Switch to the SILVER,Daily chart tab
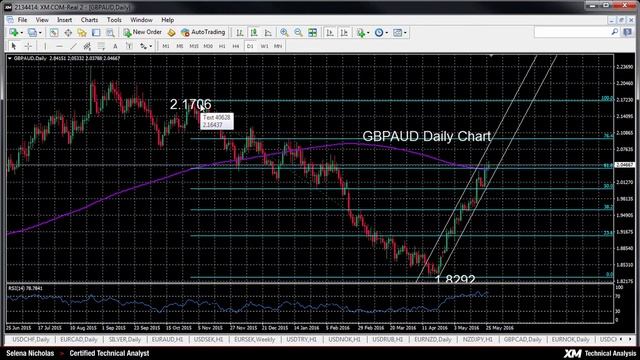This screenshot has height=360, width=640. [125, 340]
